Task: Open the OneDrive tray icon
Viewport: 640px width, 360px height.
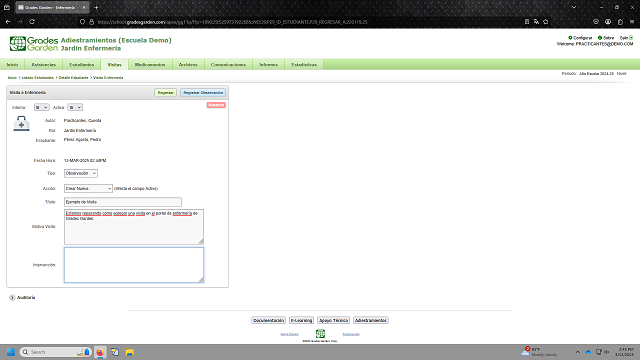Action: point(588,352)
